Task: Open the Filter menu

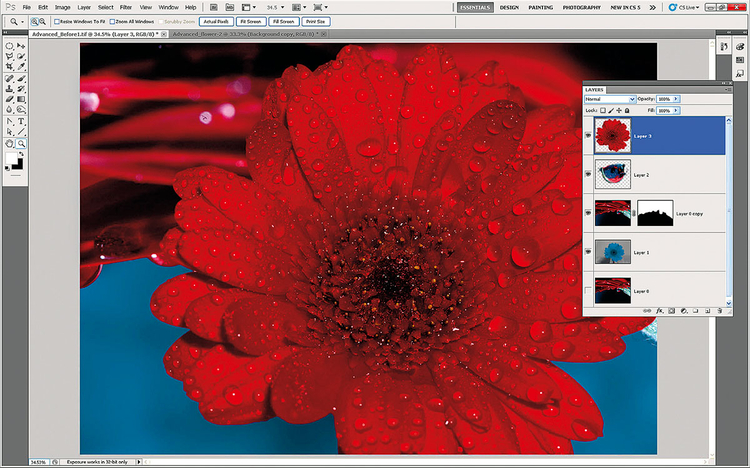Action: (126, 8)
